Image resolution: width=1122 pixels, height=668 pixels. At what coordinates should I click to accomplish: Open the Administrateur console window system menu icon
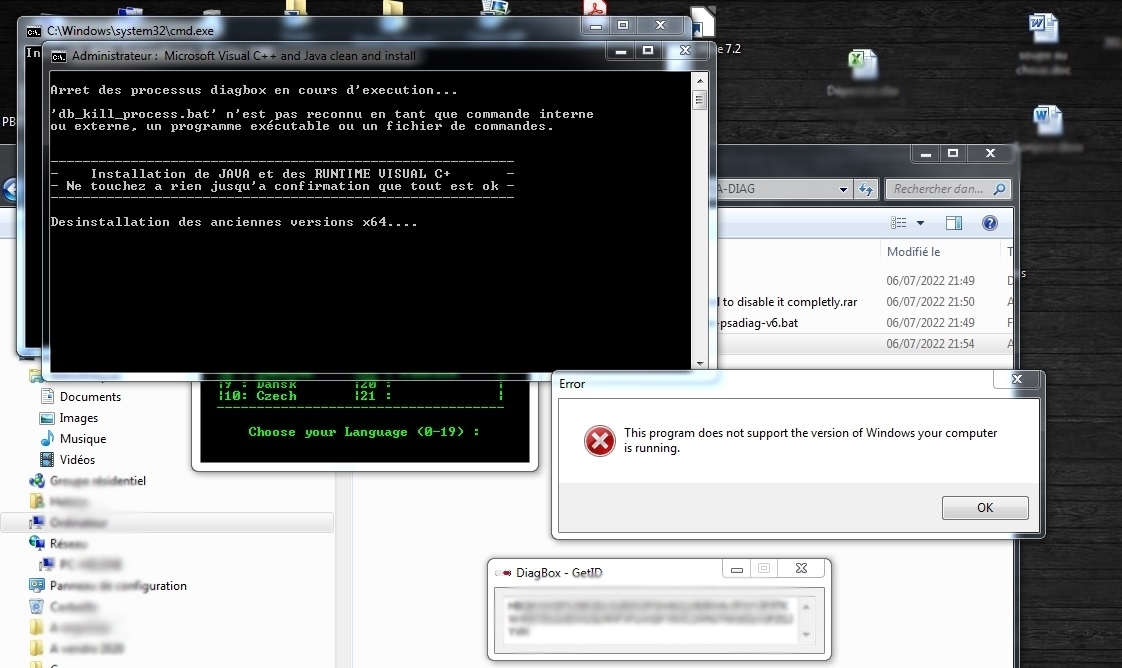pos(59,56)
